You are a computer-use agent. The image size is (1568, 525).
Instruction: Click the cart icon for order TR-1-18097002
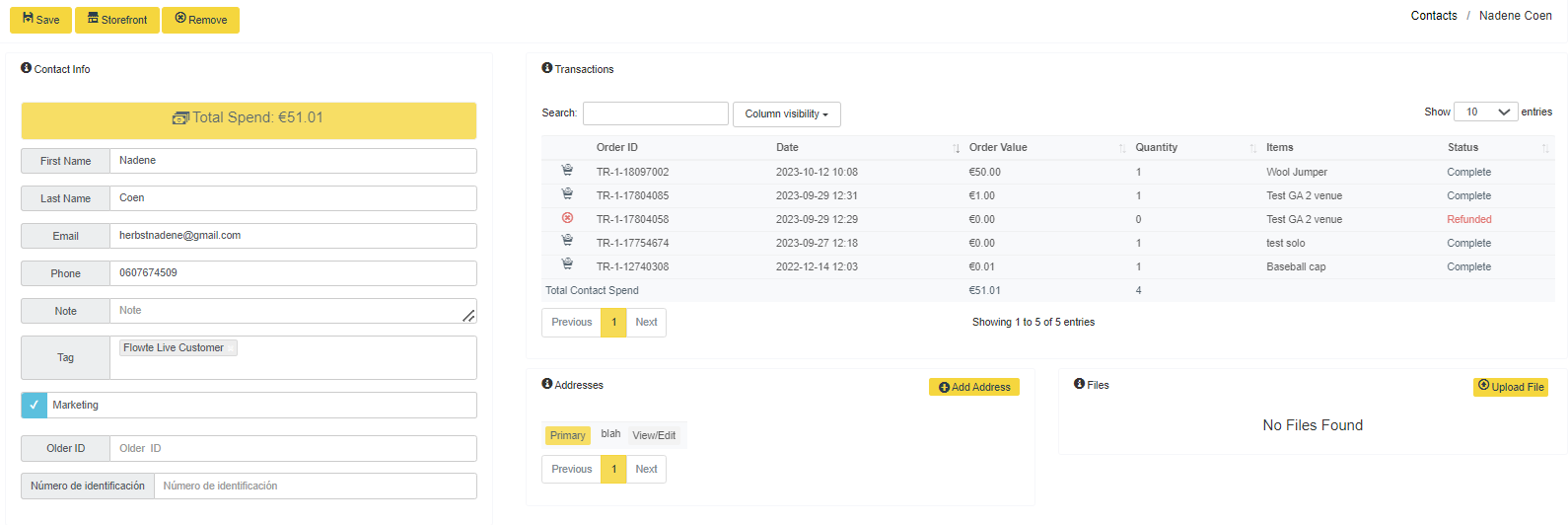567,171
